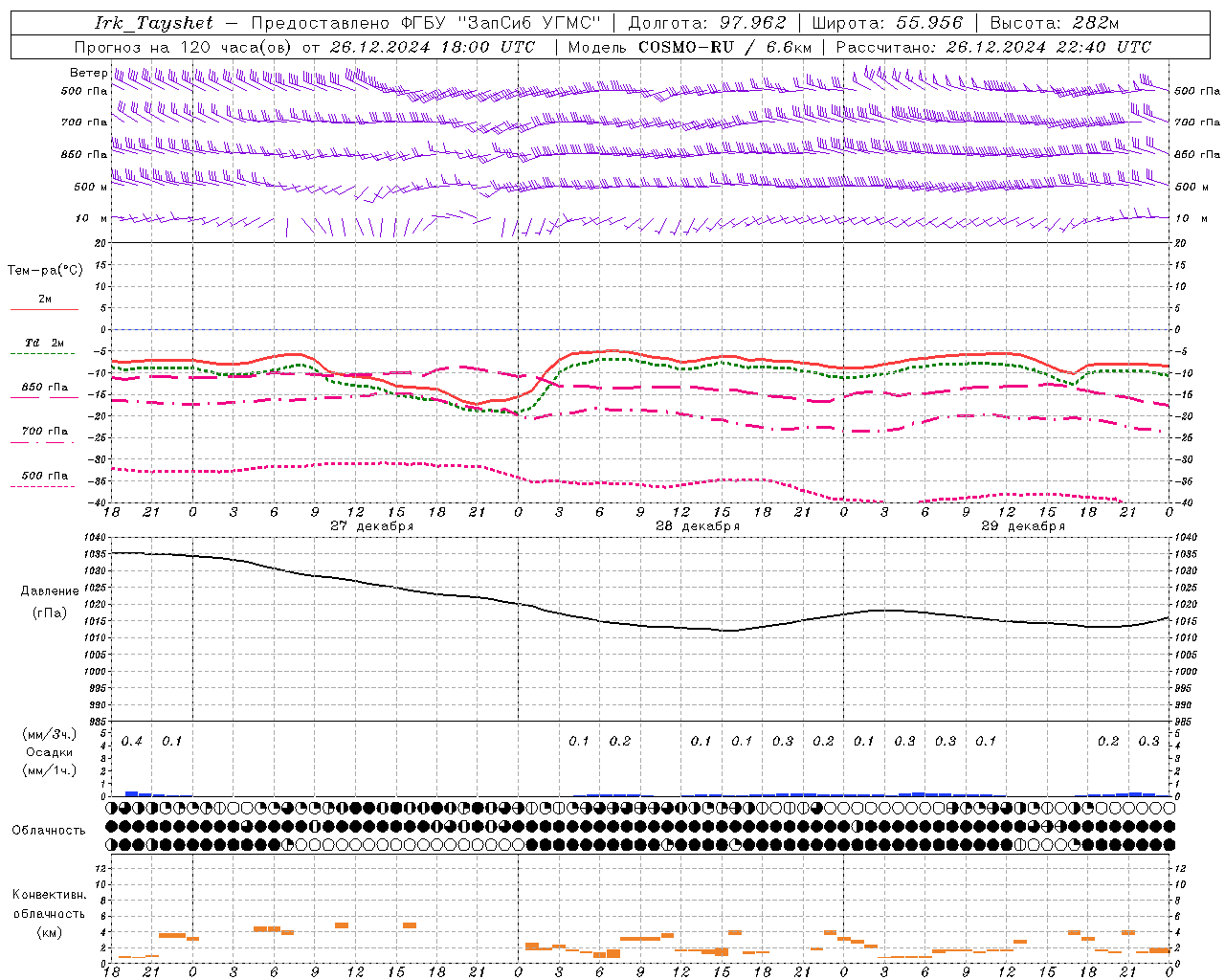Click the 500 гПа entry in the temperature legend
The height and width of the screenshot is (980, 1225).
[x=44, y=476]
